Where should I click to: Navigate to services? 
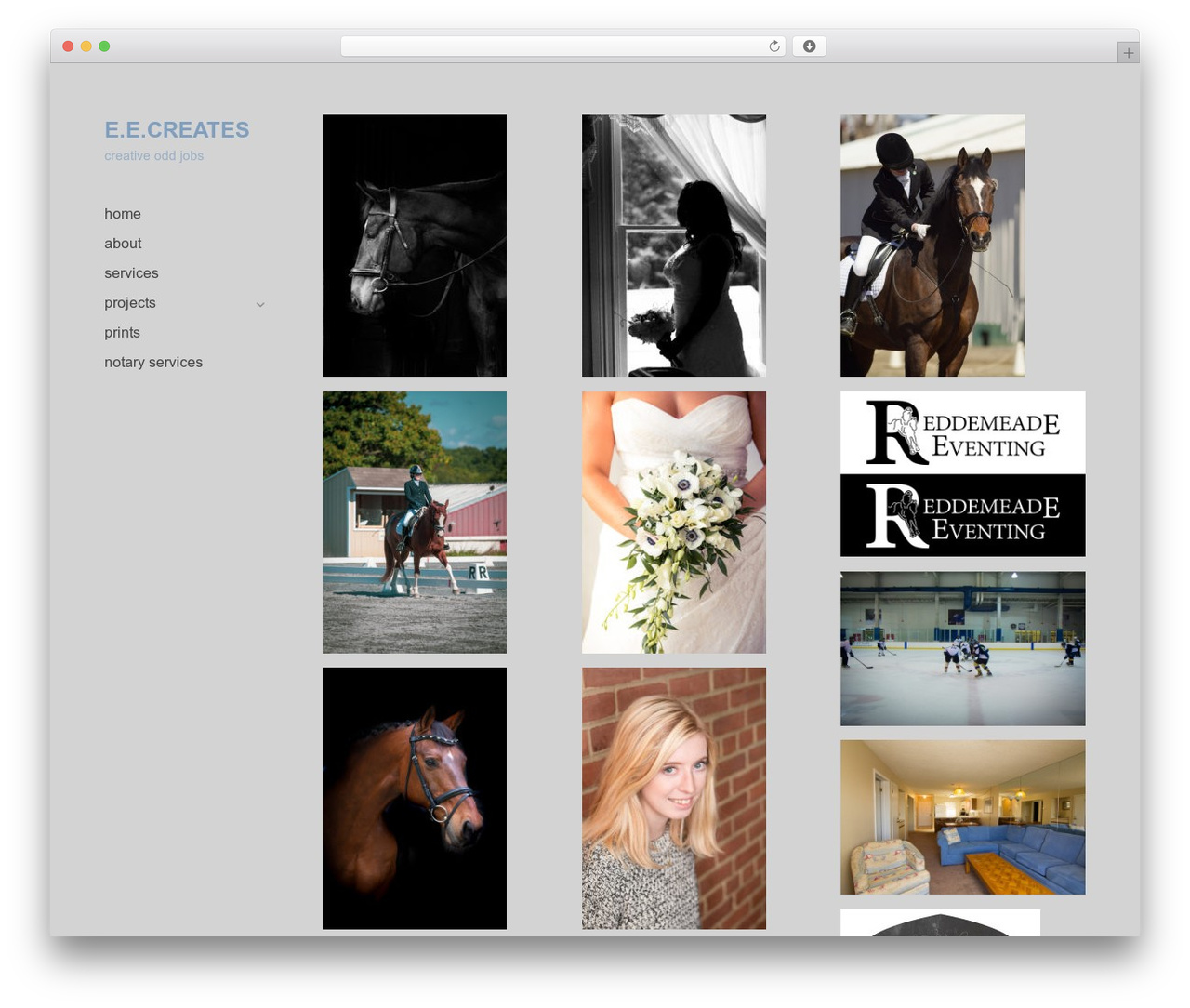pyautogui.click(x=131, y=273)
